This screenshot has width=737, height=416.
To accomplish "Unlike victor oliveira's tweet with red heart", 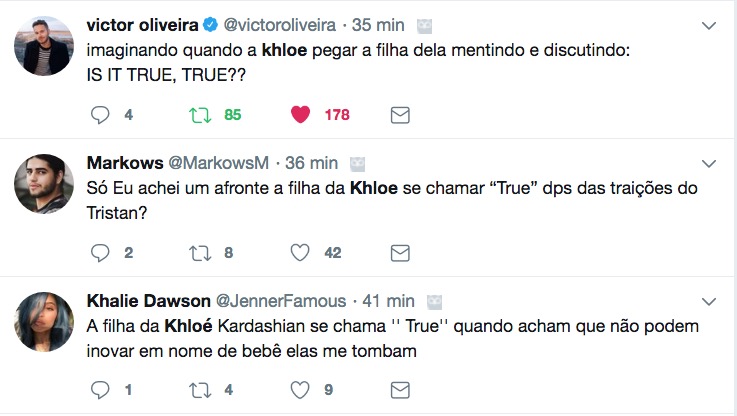I will pyautogui.click(x=300, y=115).
